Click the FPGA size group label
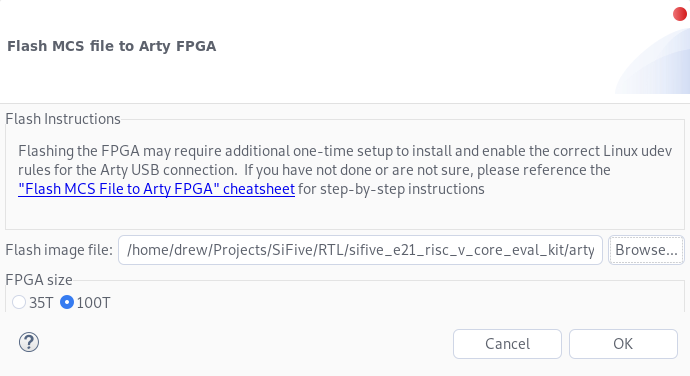This screenshot has width=690, height=376. point(39,280)
